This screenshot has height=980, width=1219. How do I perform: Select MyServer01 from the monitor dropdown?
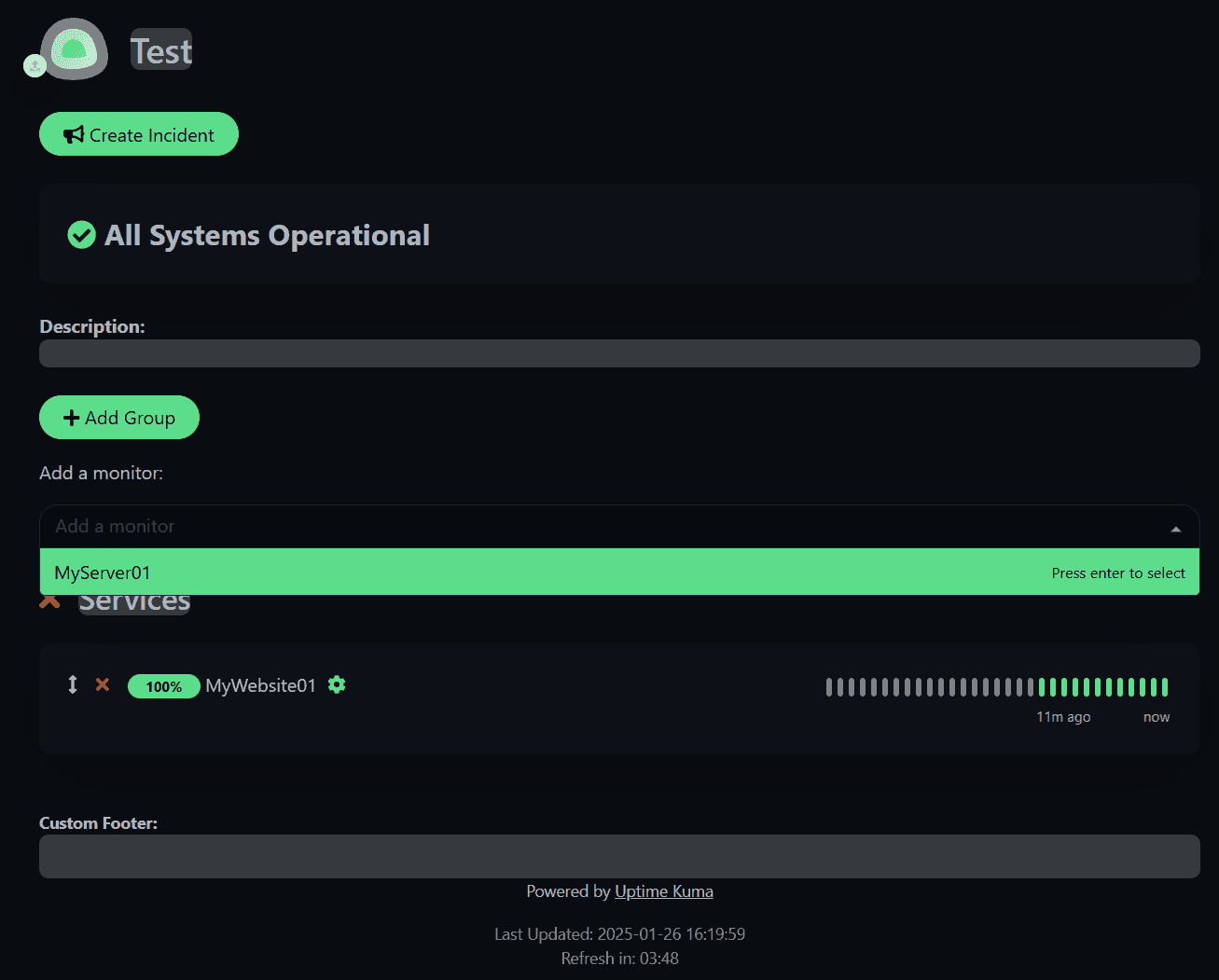pos(103,572)
